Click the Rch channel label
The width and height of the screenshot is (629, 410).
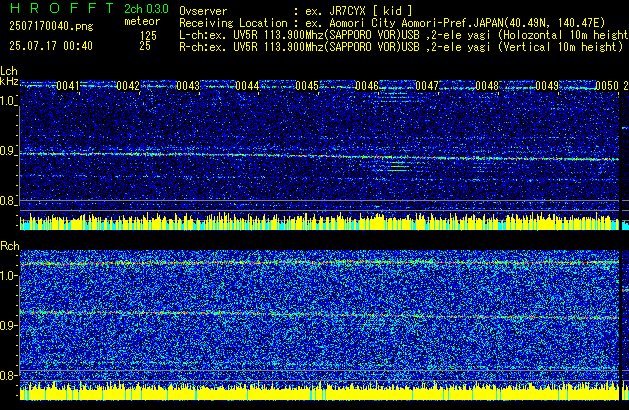point(10,246)
